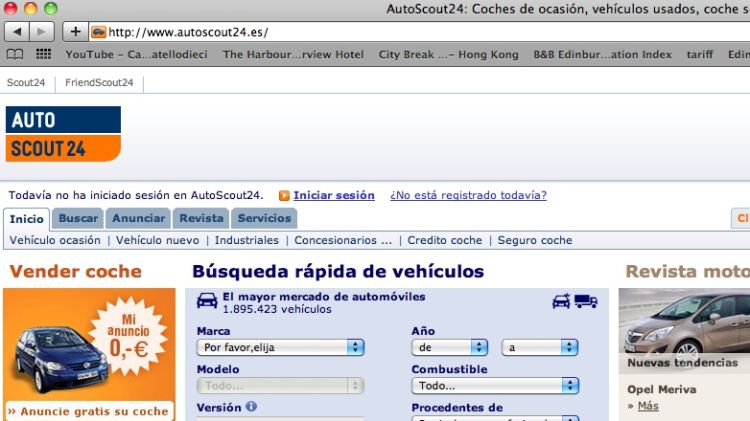Add bookmark with the plus button
This screenshot has height=421, width=750.
click(75, 32)
